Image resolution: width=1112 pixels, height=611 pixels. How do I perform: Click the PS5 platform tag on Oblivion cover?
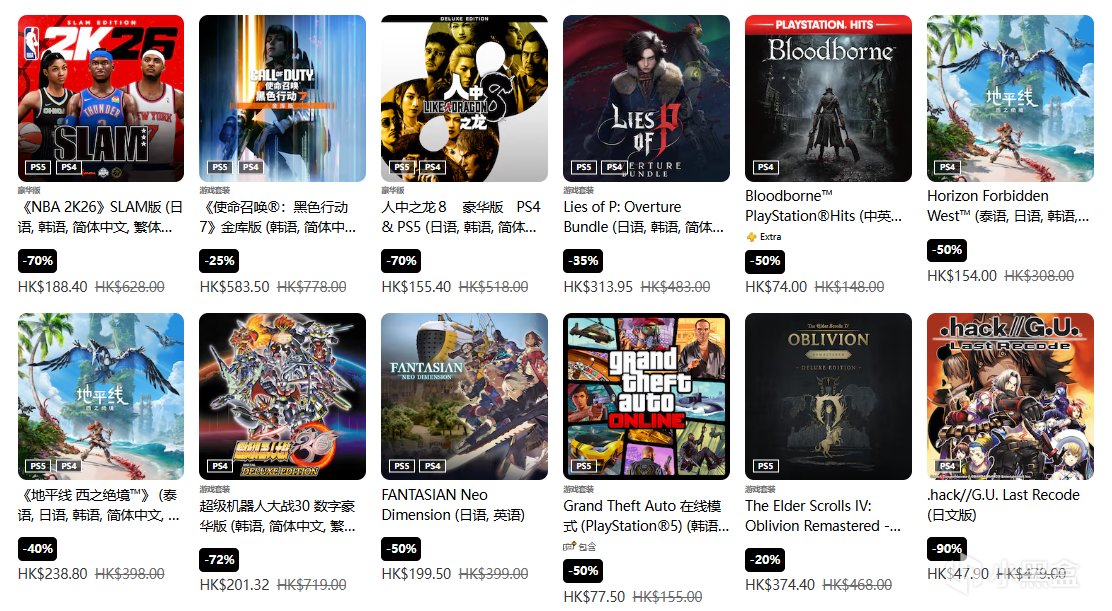pyautogui.click(x=766, y=466)
